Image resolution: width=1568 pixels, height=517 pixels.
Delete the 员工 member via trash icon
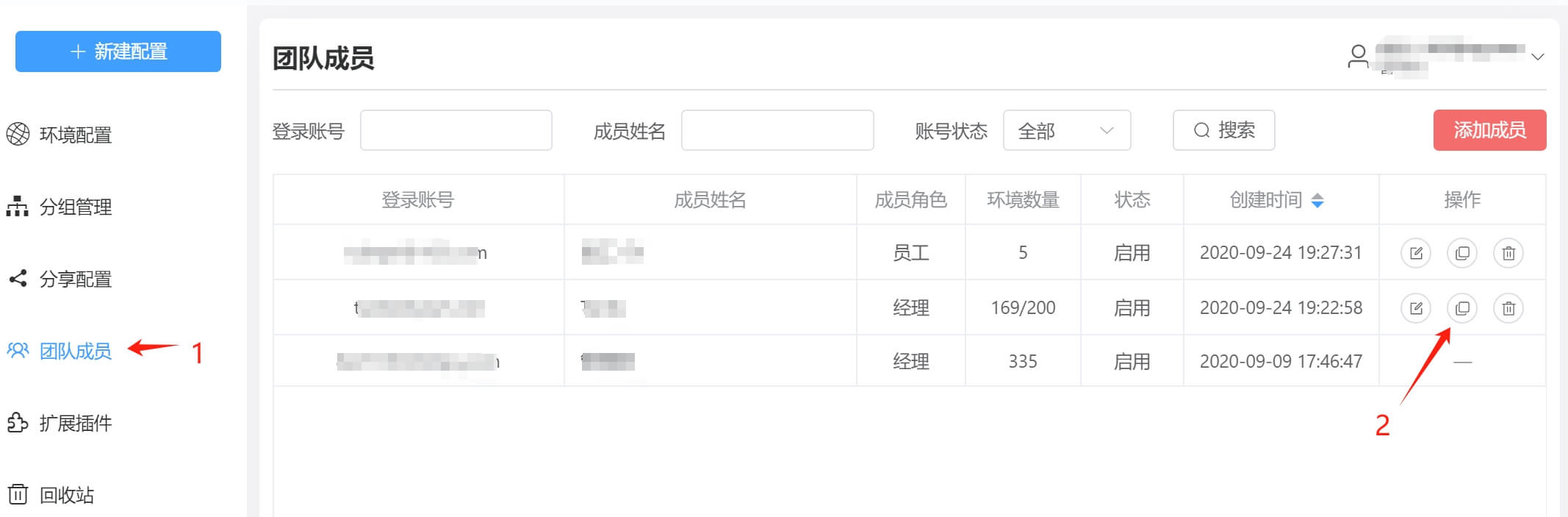[x=1508, y=253]
